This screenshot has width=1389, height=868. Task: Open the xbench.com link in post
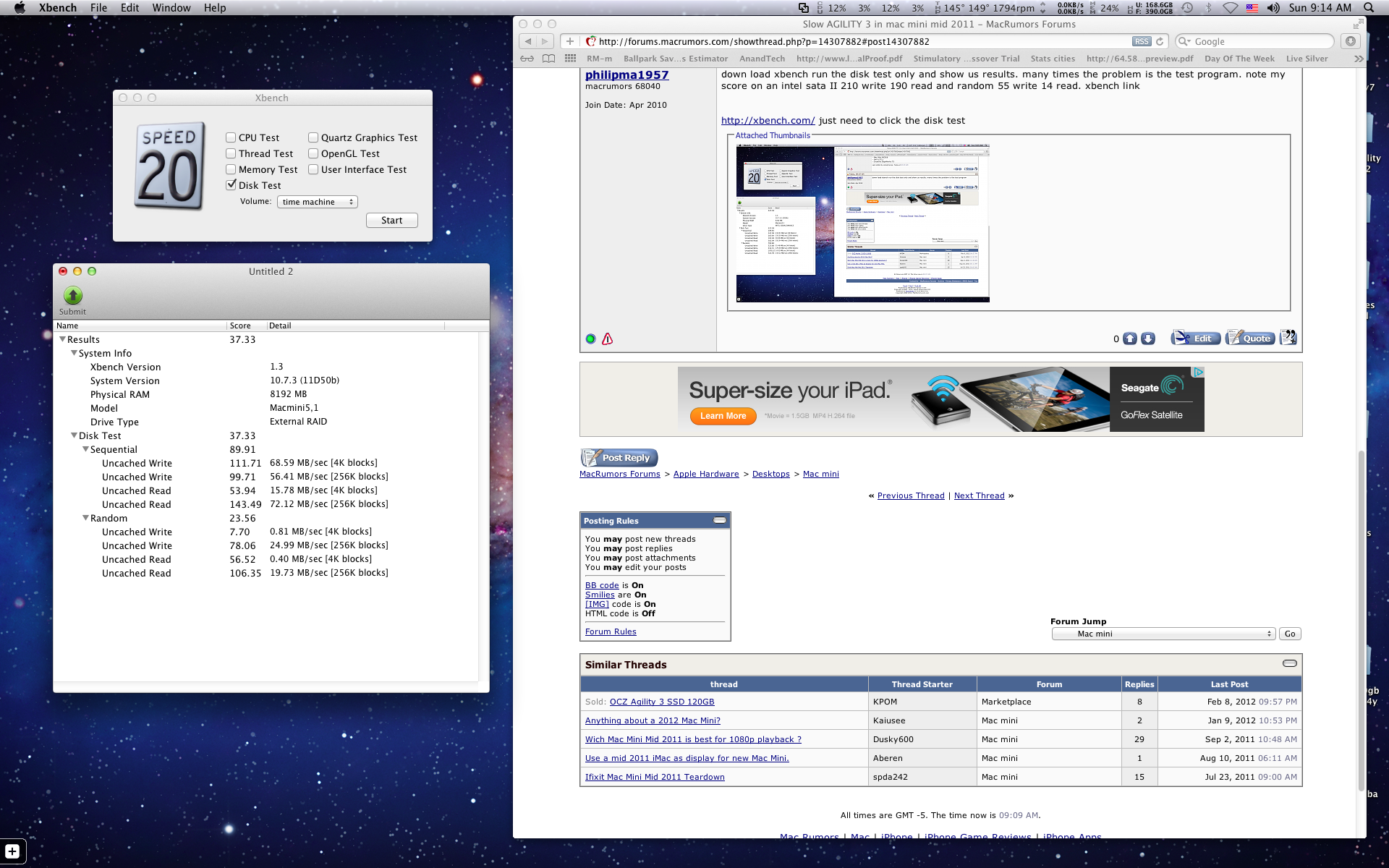(x=768, y=121)
